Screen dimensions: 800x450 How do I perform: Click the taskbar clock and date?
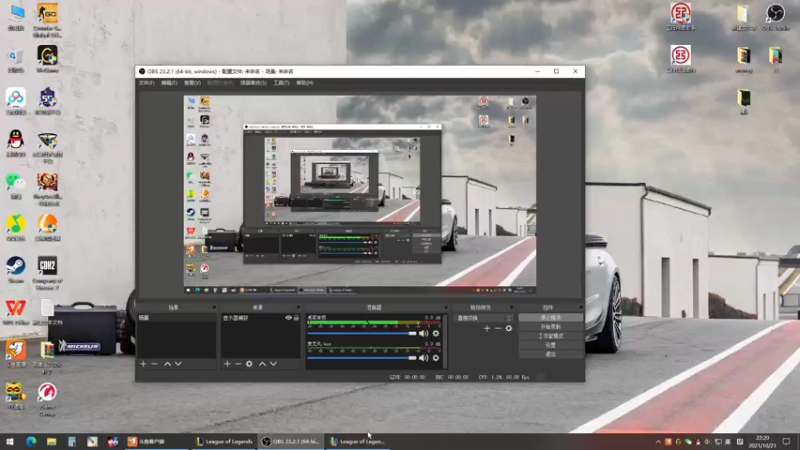coord(762,441)
